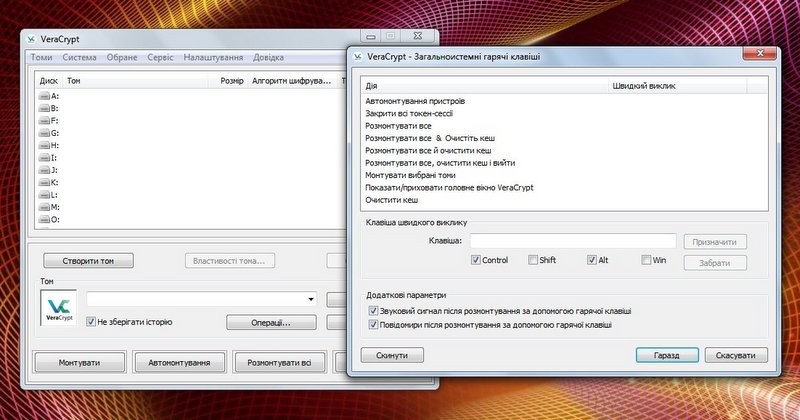
Task: Open the Томи menu
Action: click(x=41, y=57)
